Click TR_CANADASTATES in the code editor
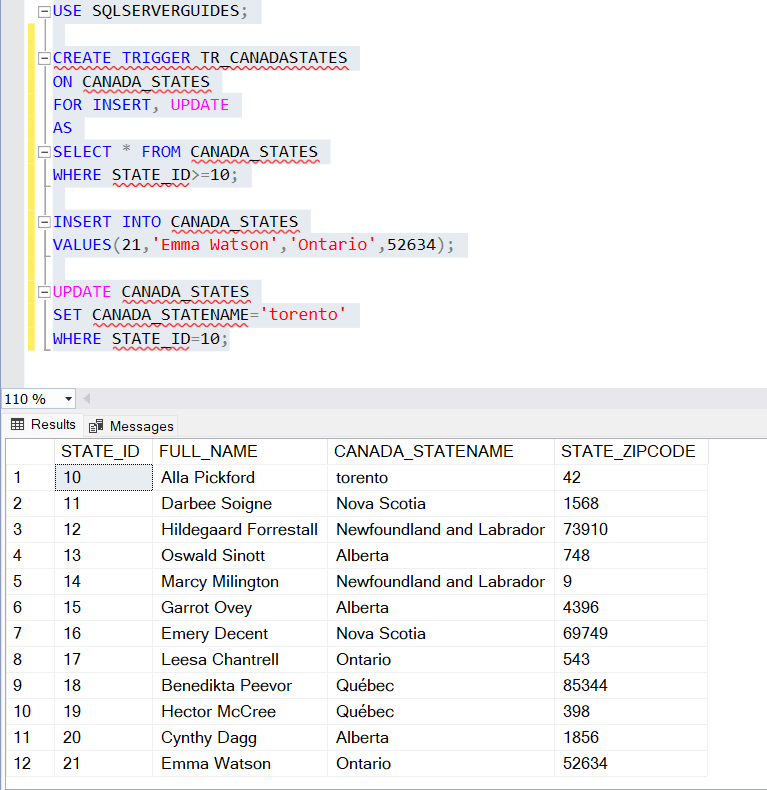This screenshot has height=790, width=767. tap(274, 58)
